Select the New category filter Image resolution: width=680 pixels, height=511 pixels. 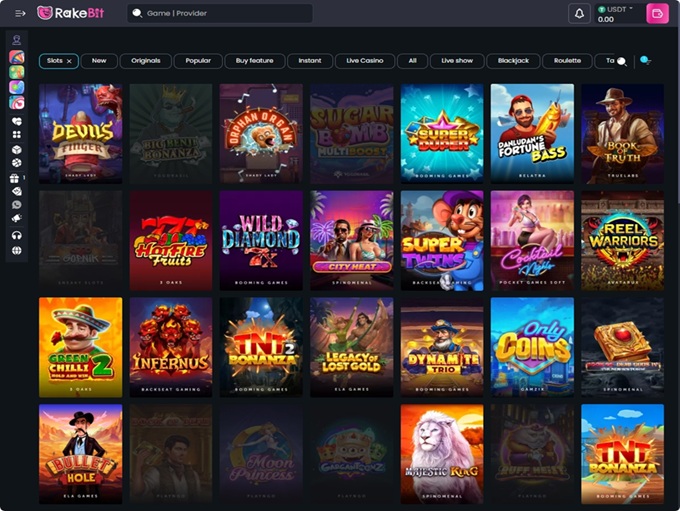(99, 61)
